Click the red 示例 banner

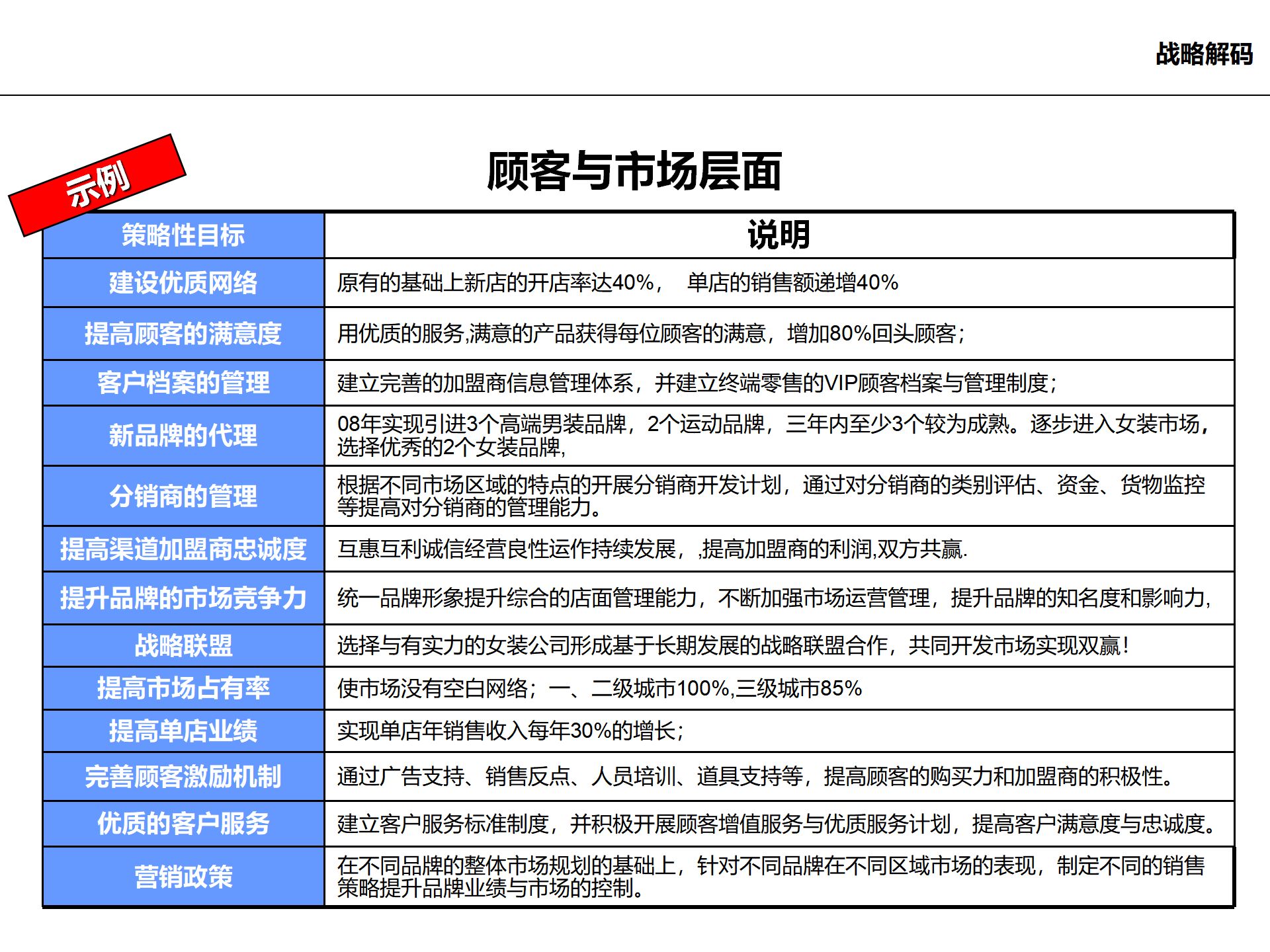[97, 184]
